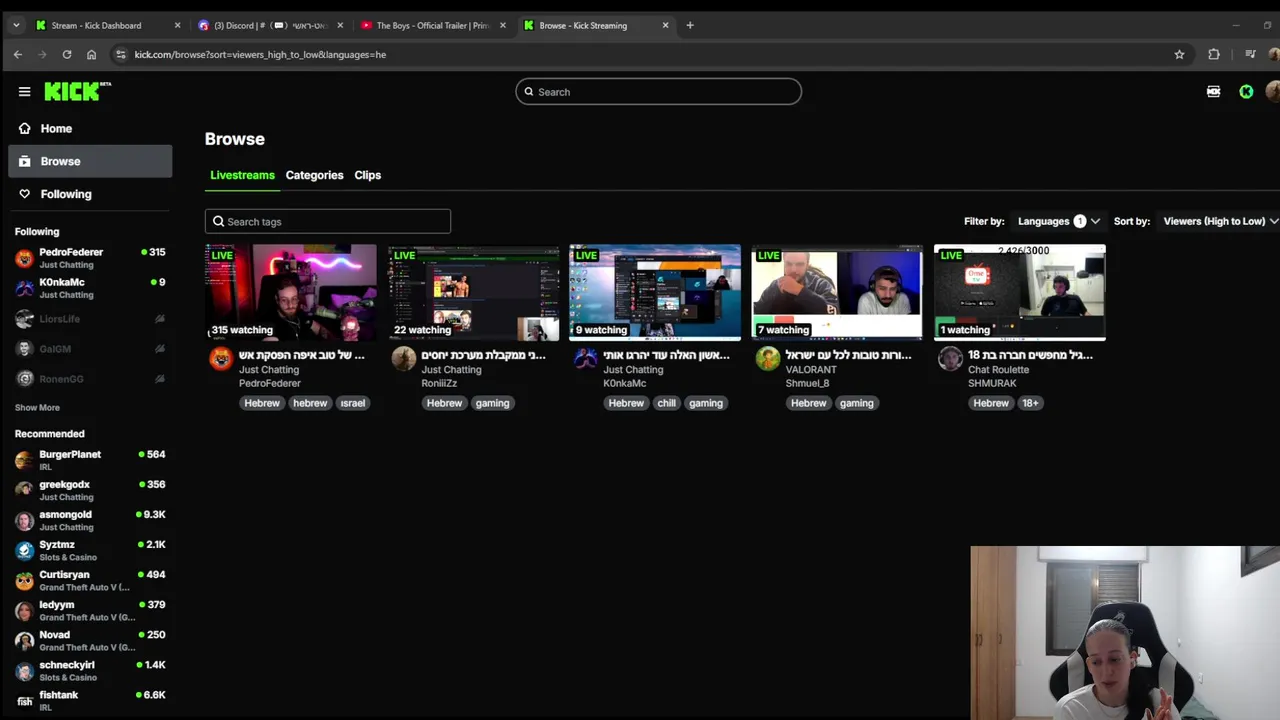
Task: Bookmark this page with star icon
Action: click(1179, 54)
